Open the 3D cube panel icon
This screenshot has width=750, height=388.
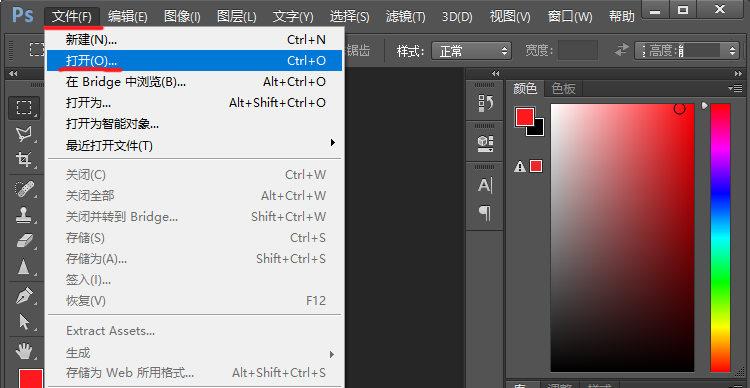click(485, 143)
